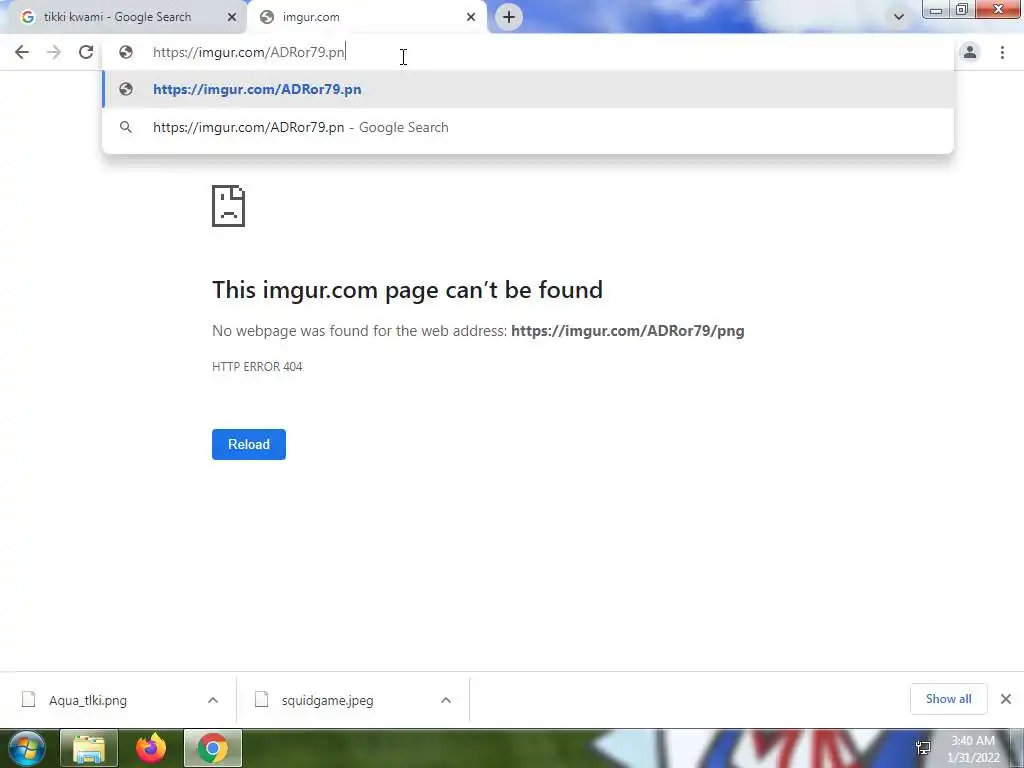This screenshot has height=768, width=1024.
Task: Click the file icon of squidgame.jpeg download
Action: click(x=261, y=699)
